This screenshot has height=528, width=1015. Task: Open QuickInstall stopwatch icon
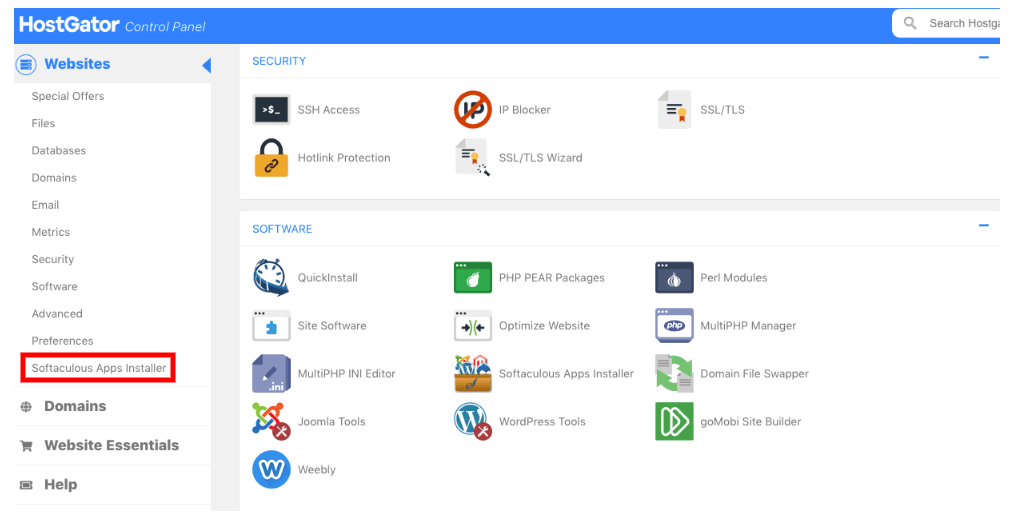(271, 278)
